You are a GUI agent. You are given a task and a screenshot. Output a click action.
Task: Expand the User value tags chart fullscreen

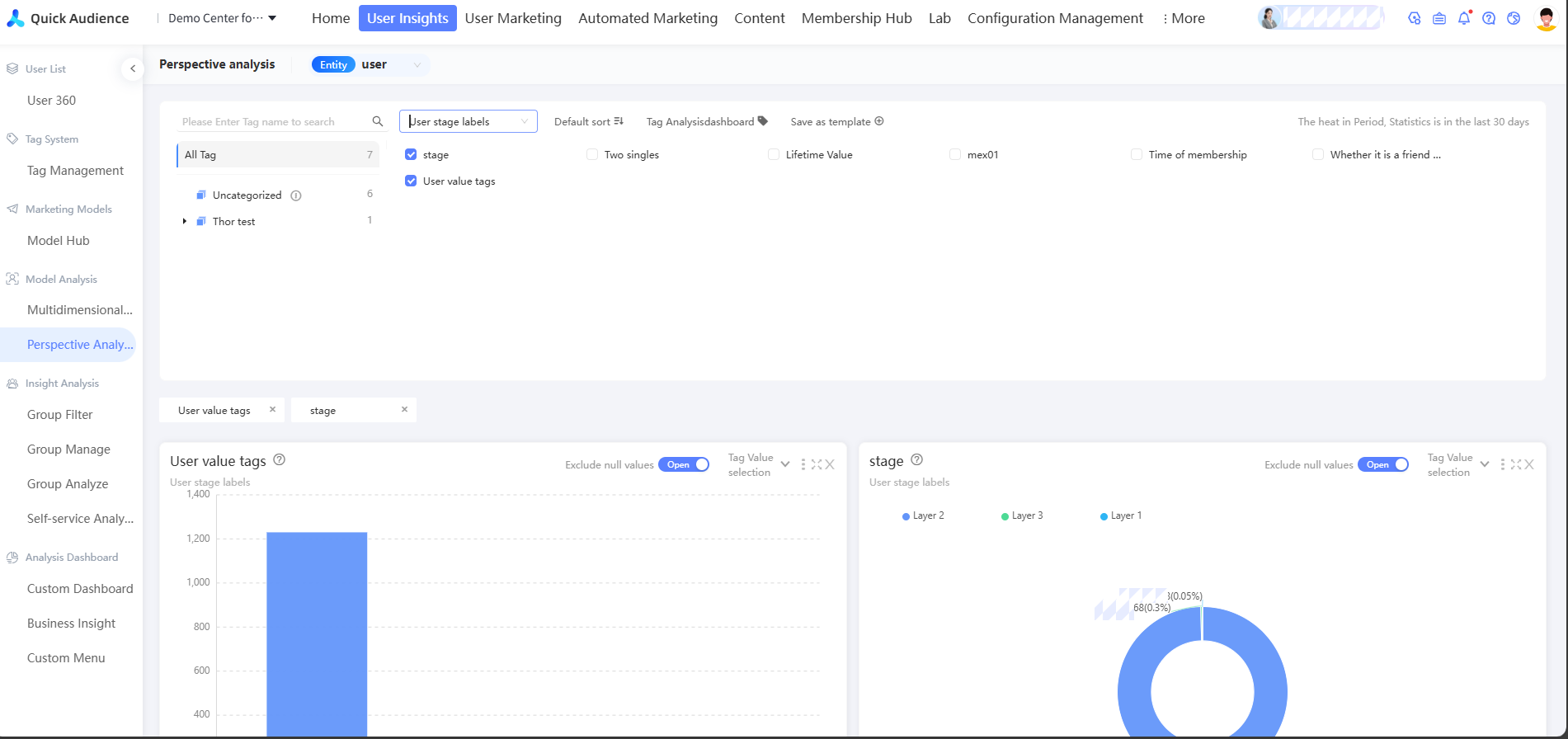(x=817, y=464)
